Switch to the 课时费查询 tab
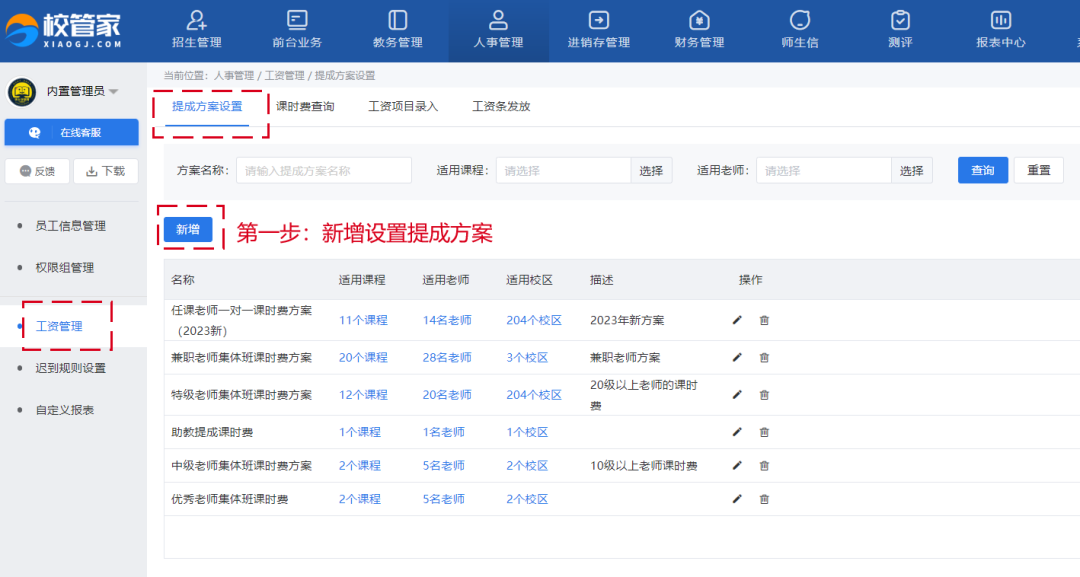 [x=305, y=106]
